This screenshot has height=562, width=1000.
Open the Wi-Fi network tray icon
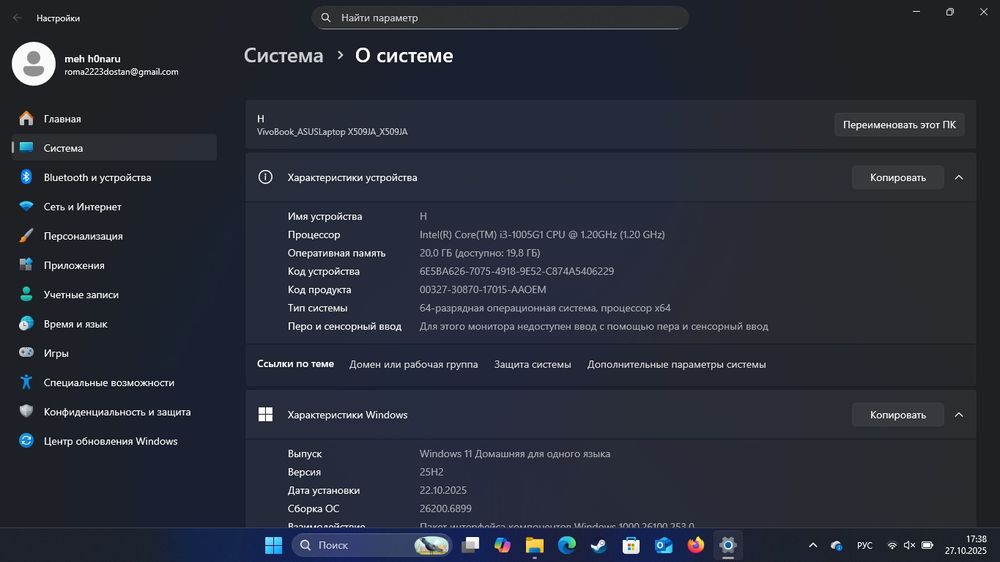892,545
